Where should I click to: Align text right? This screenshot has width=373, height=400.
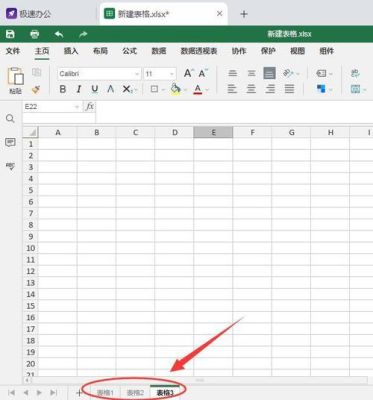tap(270, 89)
